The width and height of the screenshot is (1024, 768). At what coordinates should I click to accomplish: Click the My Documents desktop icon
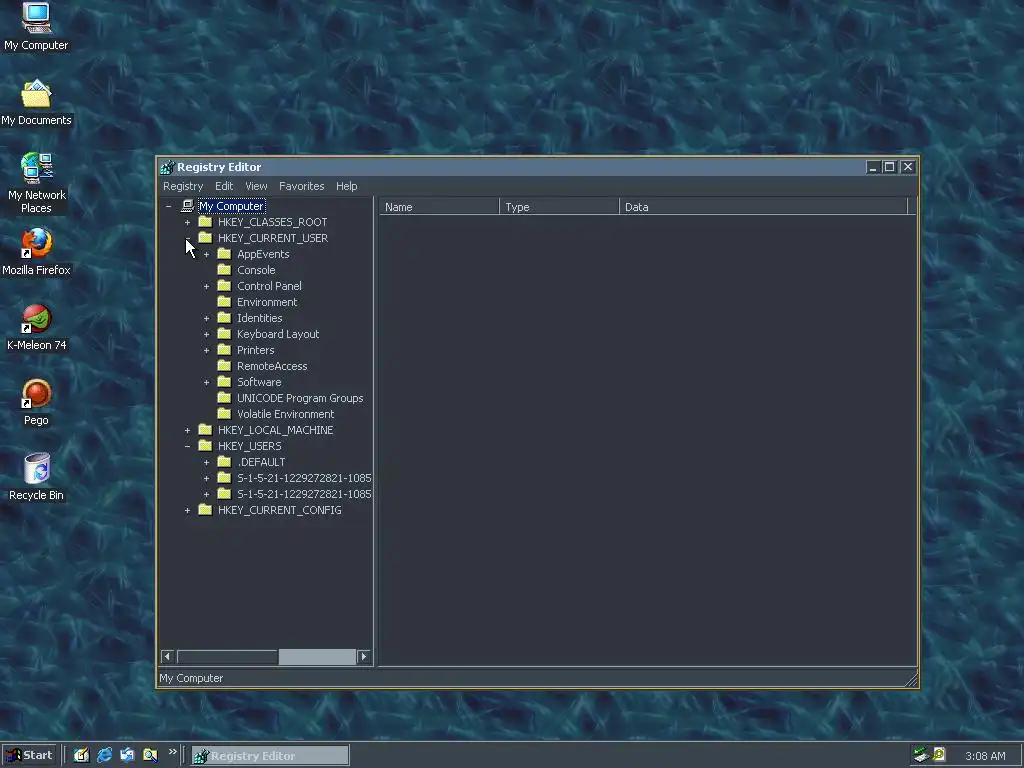36,103
